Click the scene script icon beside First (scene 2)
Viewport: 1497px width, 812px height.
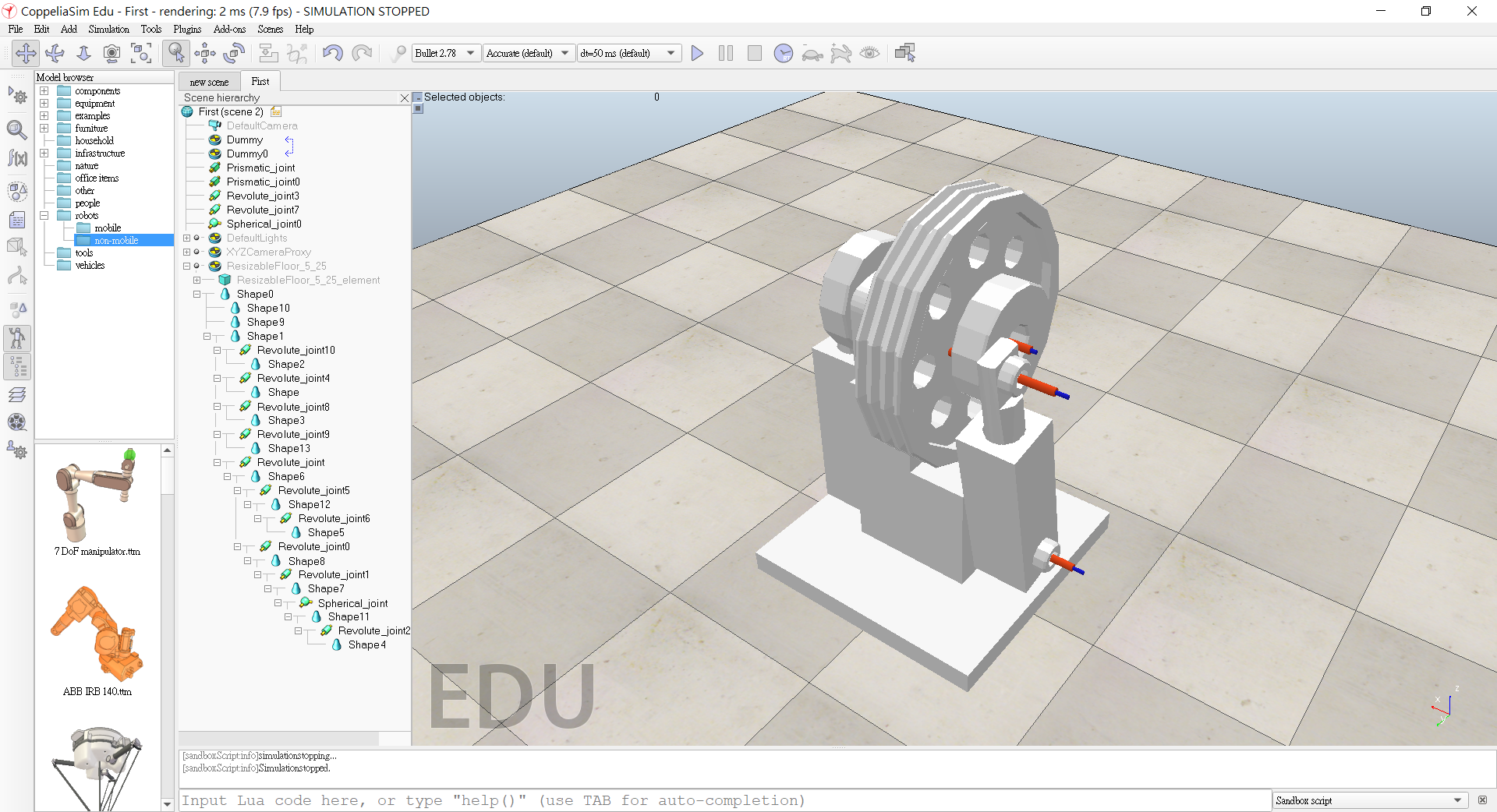(x=276, y=111)
